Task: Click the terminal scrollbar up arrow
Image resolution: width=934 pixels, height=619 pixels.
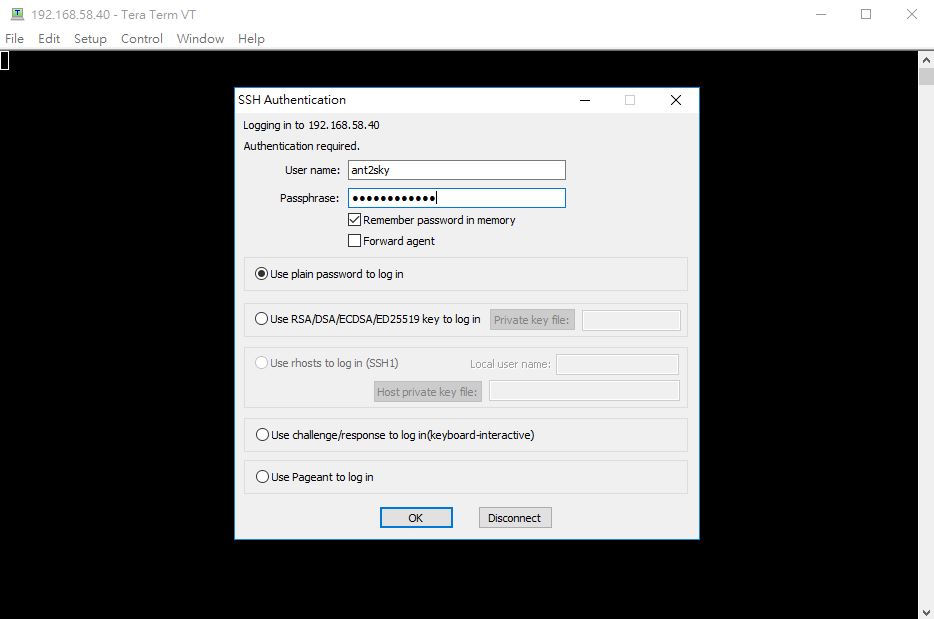Action: pos(926,60)
